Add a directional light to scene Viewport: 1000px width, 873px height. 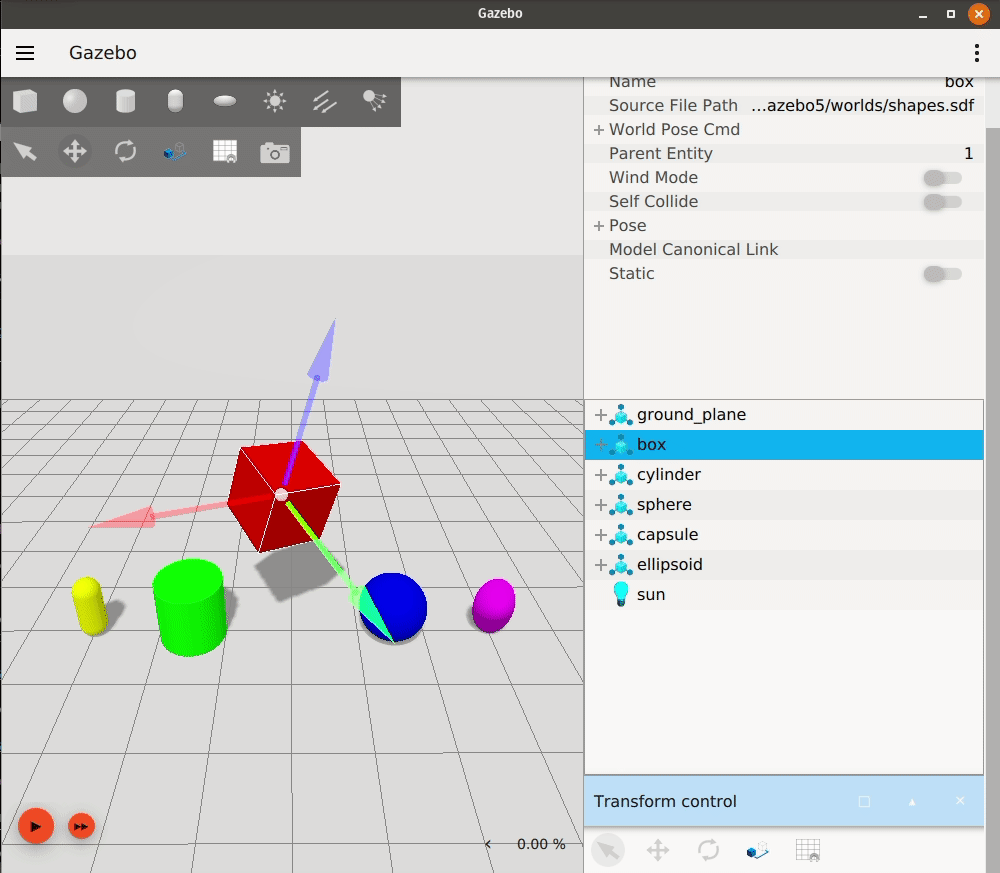325,101
